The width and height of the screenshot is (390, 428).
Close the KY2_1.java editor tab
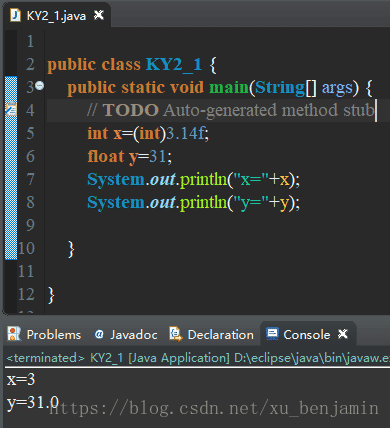tap(99, 15)
